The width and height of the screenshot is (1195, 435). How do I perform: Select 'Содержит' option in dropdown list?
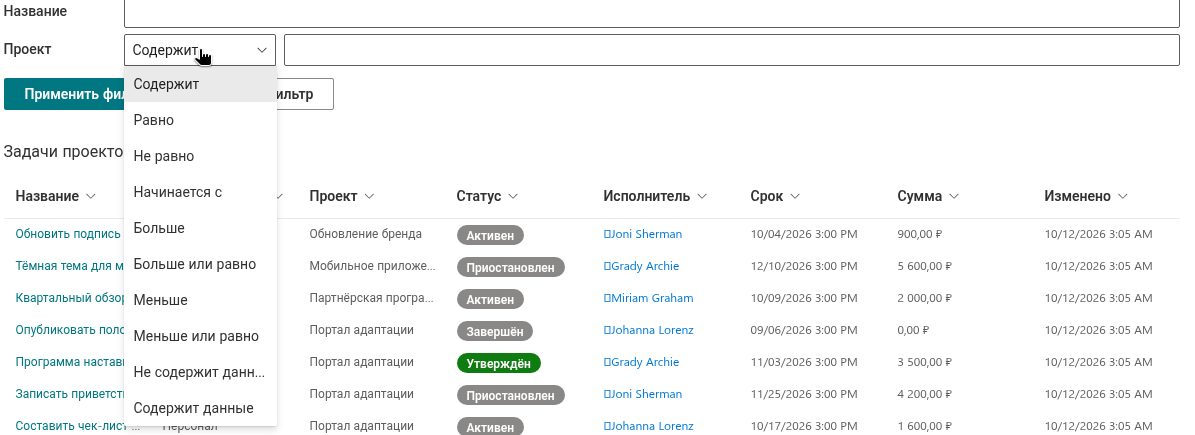pyautogui.click(x=200, y=84)
